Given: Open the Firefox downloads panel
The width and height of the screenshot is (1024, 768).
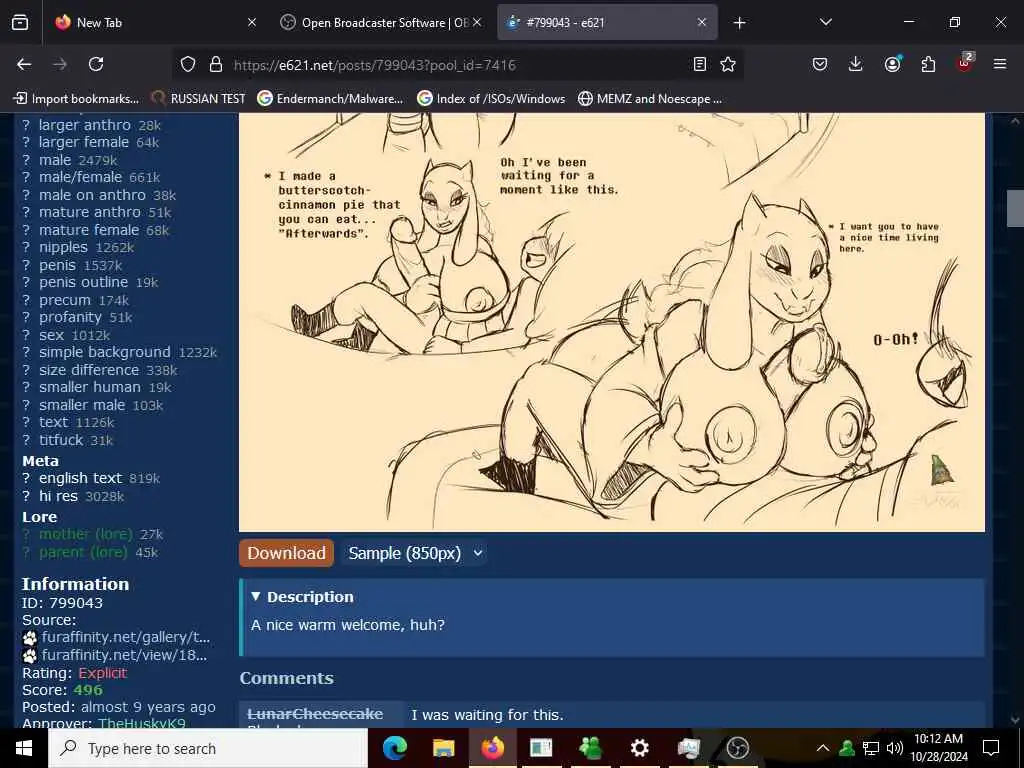Looking at the screenshot, I should [x=856, y=64].
